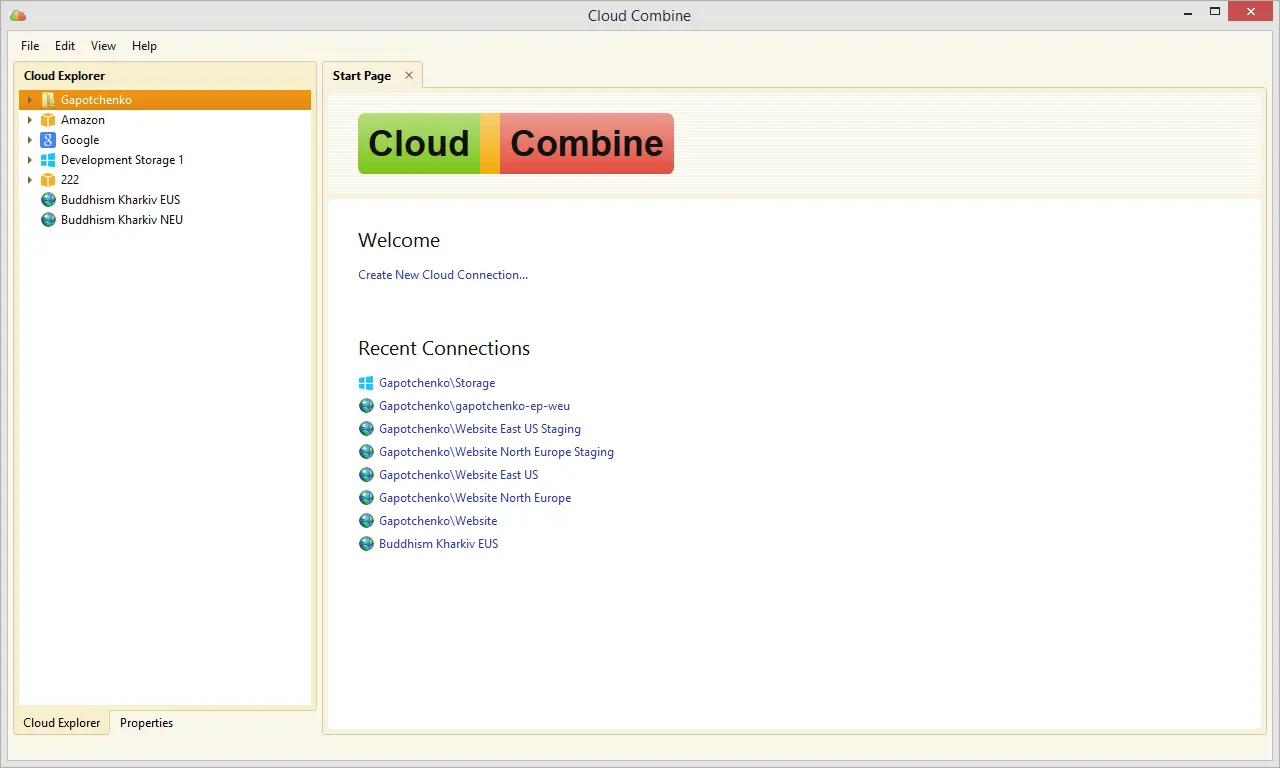This screenshot has height=768, width=1280.
Task: Open the View menu
Action: 103,46
